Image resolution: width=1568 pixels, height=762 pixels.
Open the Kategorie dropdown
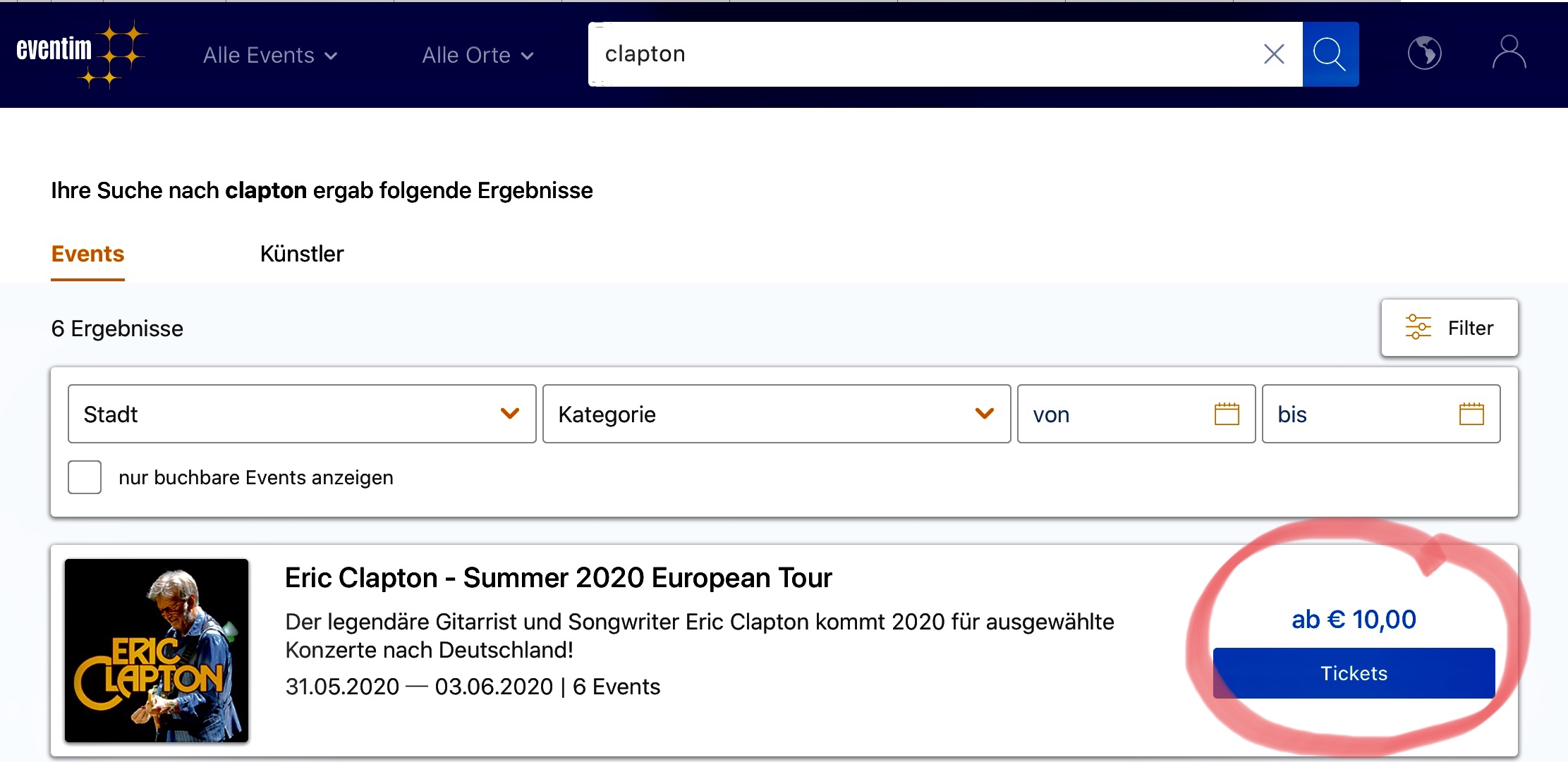point(777,414)
